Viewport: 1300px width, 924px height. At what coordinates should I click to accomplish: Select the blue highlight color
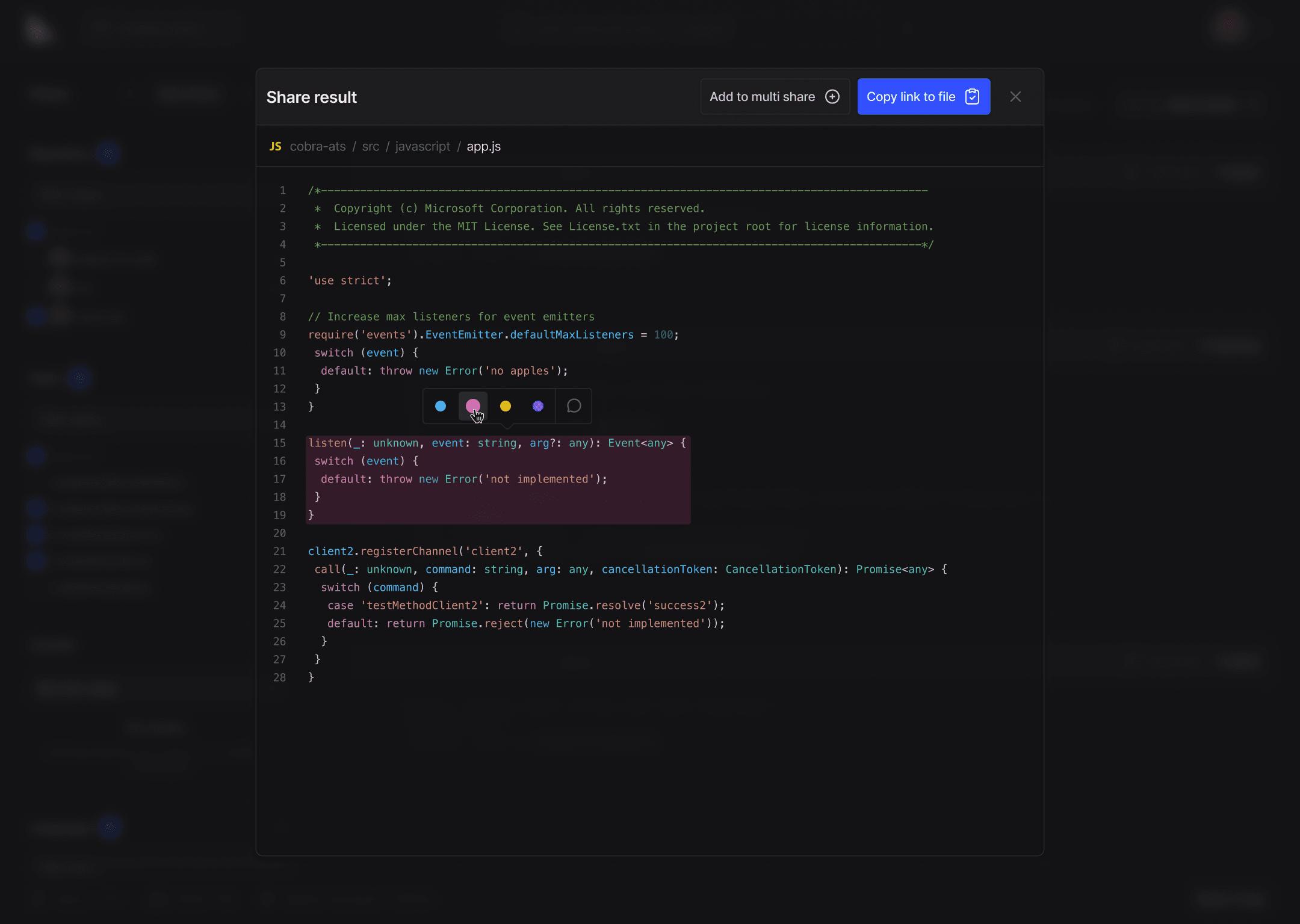point(441,406)
